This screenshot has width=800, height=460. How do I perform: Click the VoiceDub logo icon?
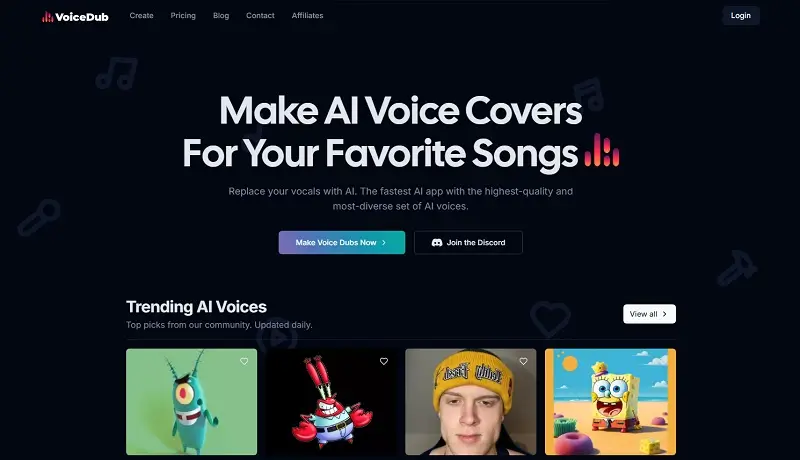click(47, 17)
